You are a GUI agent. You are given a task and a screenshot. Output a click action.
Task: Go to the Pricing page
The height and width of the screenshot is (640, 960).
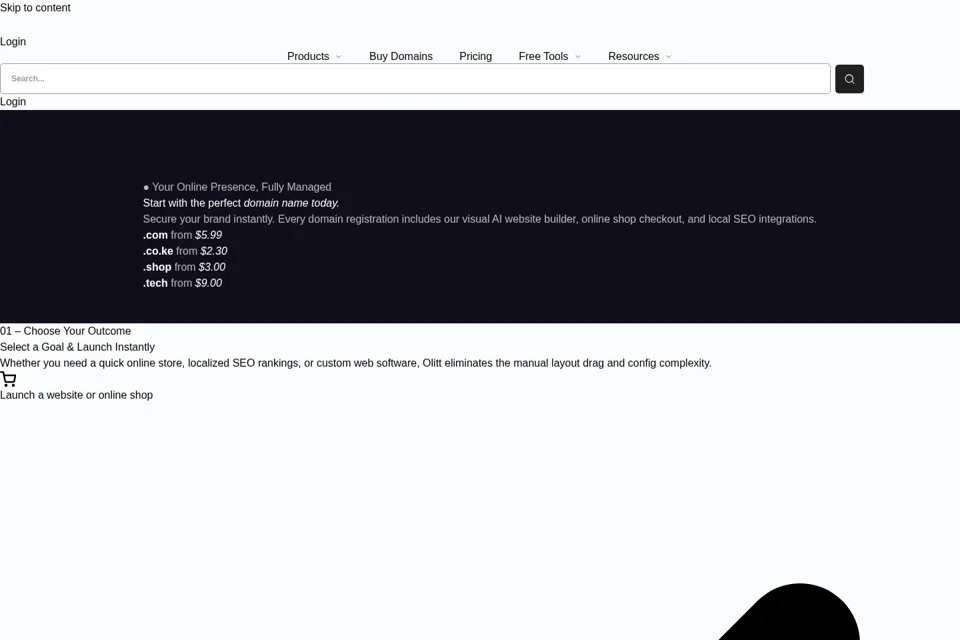[475, 56]
